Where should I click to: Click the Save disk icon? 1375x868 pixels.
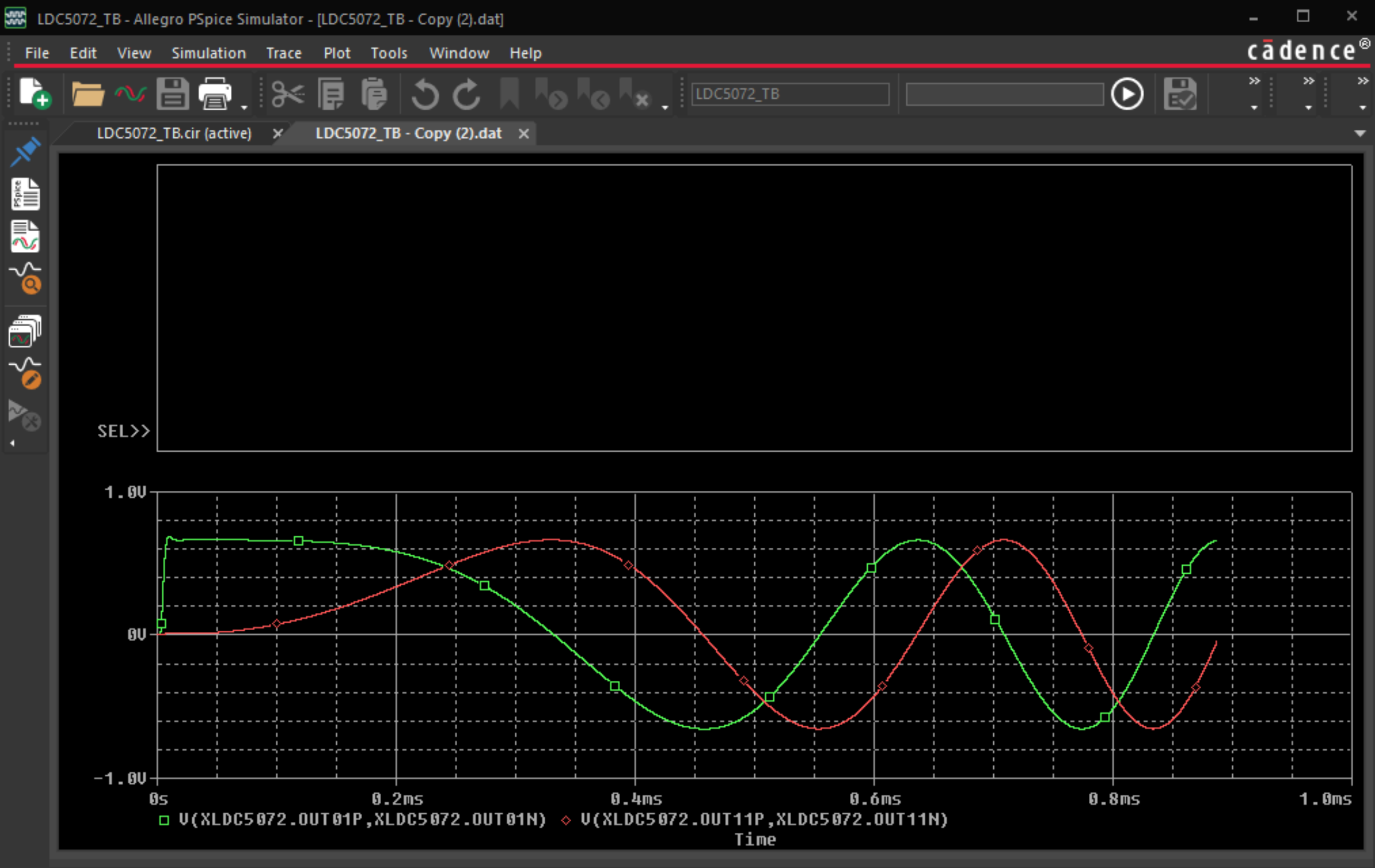click(173, 93)
